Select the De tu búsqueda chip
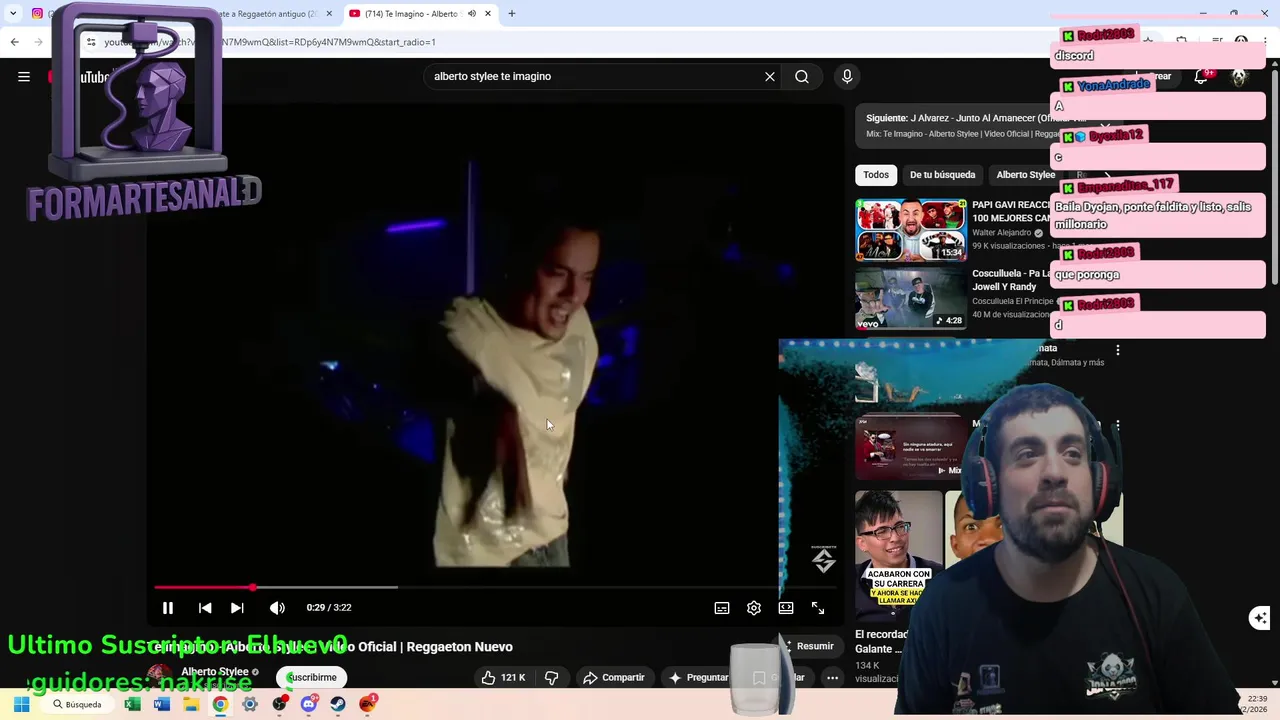 point(942,174)
